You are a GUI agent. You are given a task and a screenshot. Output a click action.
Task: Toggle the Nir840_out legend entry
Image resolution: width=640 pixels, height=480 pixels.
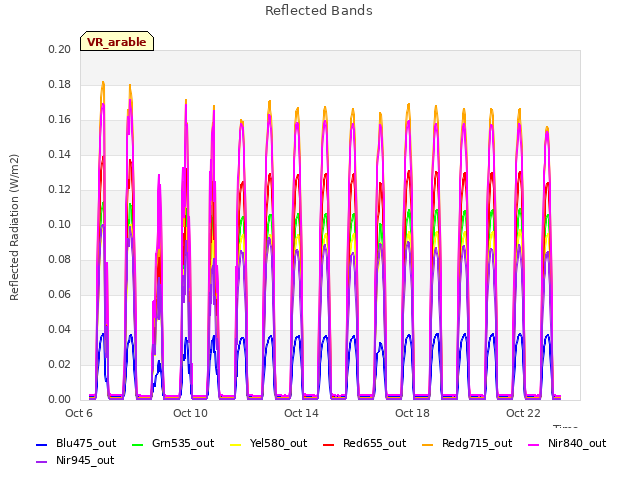click(567, 443)
